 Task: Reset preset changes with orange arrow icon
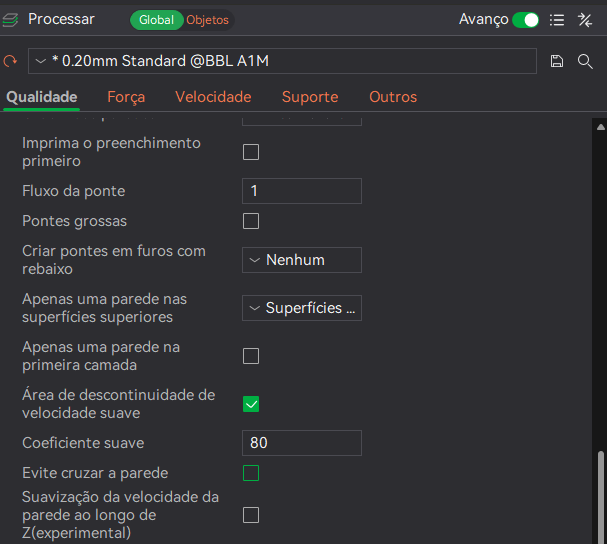point(10,61)
